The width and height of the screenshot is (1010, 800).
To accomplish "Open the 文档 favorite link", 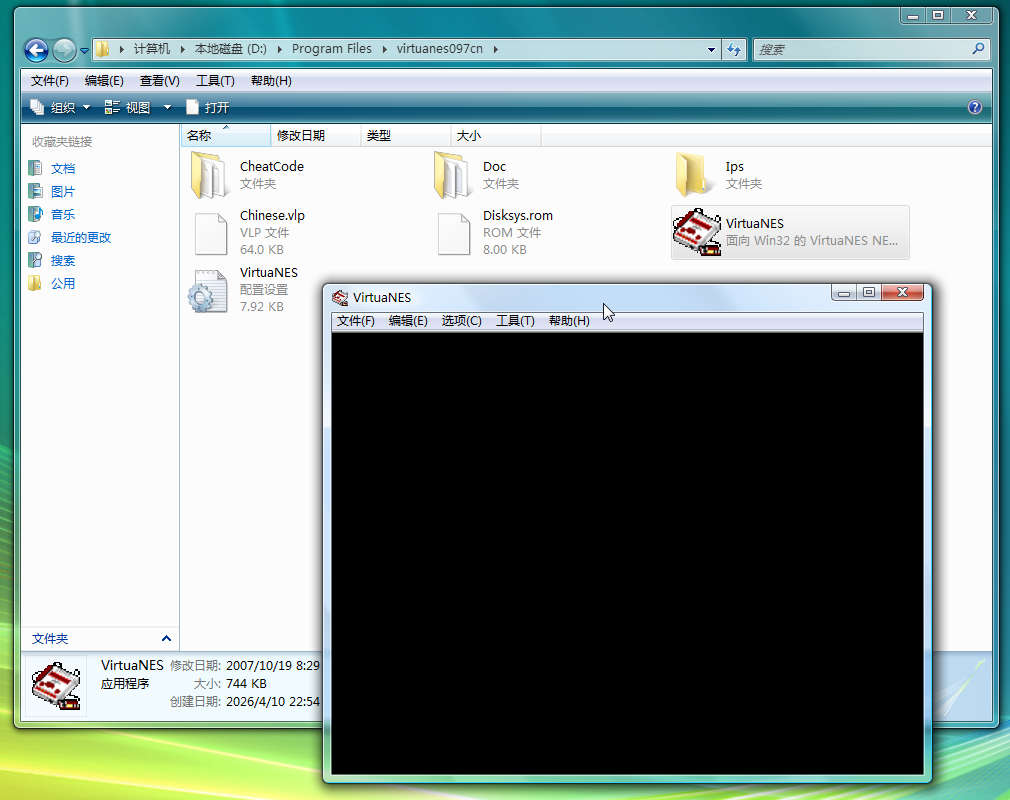I will click(63, 169).
